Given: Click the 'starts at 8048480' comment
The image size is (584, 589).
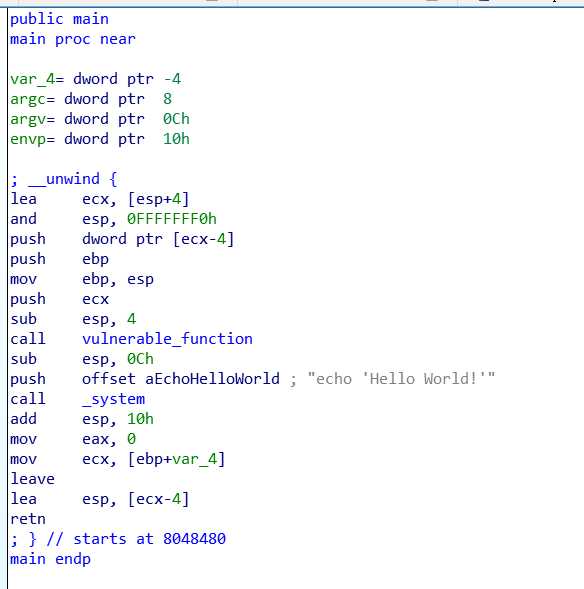Looking at the screenshot, I should 149,539.
